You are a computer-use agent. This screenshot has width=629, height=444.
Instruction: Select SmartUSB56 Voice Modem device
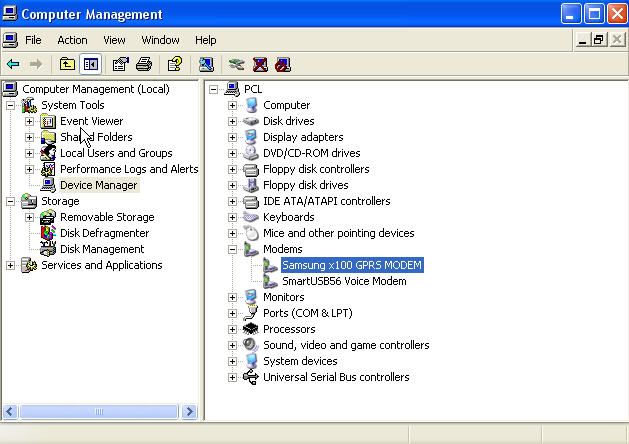coord(343,281)
